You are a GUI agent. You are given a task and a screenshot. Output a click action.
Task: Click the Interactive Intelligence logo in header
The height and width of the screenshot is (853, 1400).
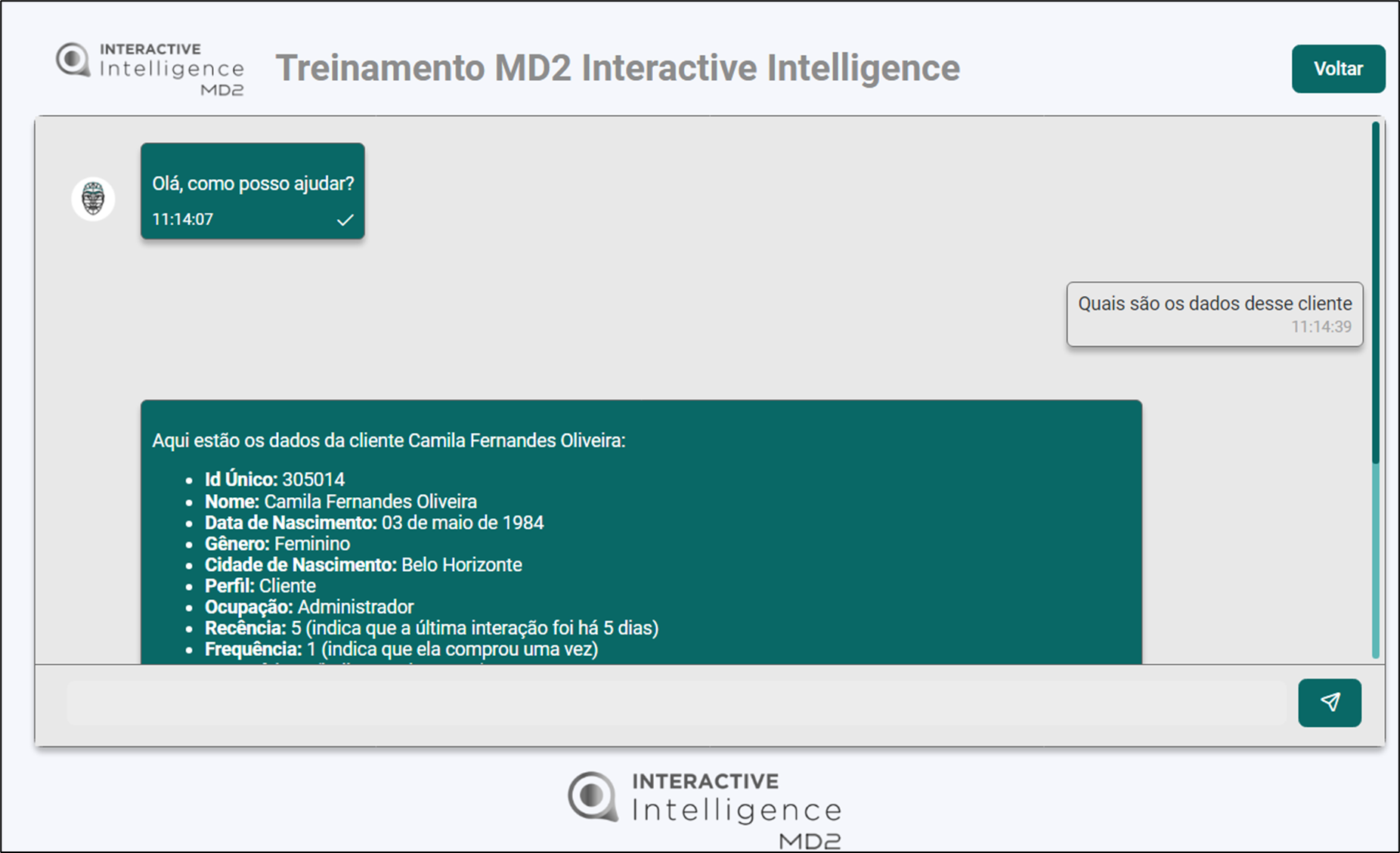[x=150, y=69]
